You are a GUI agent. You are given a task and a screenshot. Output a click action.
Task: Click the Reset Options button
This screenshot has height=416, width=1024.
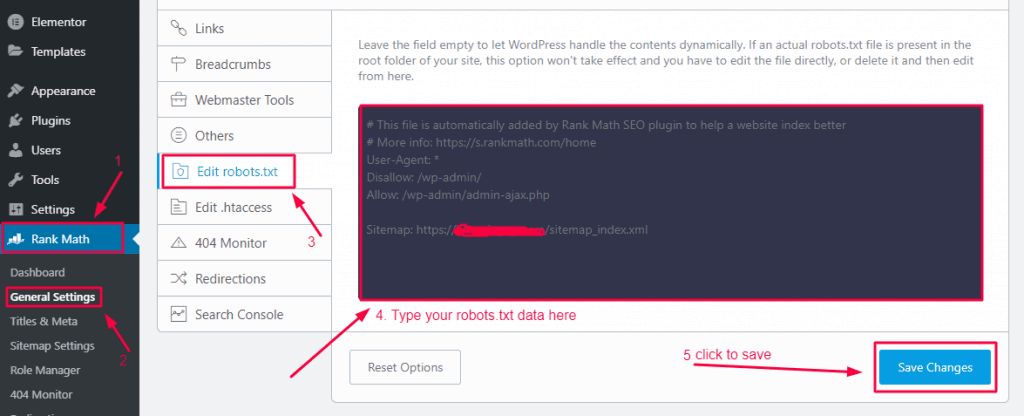[x=404, y=367]
